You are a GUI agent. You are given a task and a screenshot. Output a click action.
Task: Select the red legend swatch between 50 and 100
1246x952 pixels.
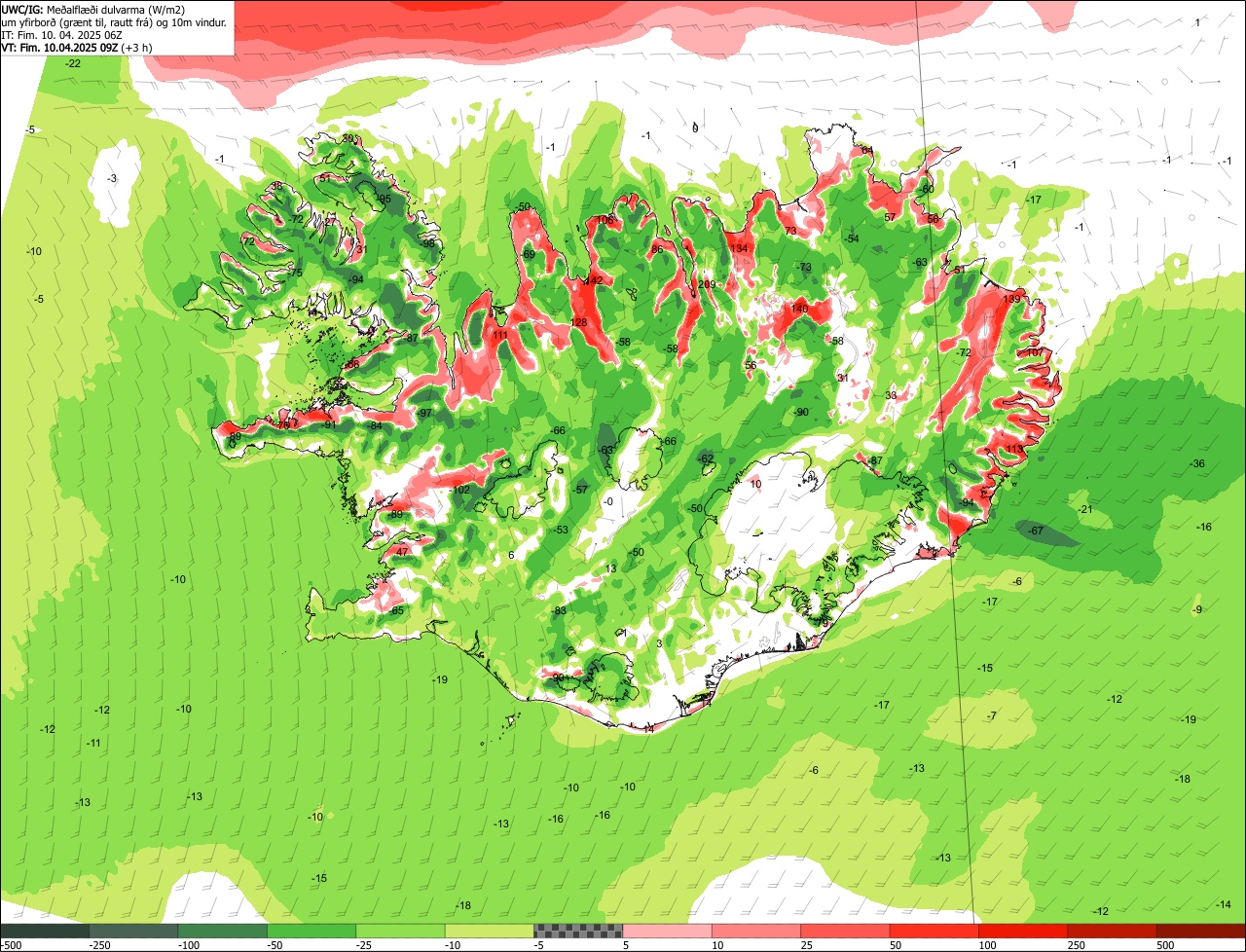[x=934, y=932]
